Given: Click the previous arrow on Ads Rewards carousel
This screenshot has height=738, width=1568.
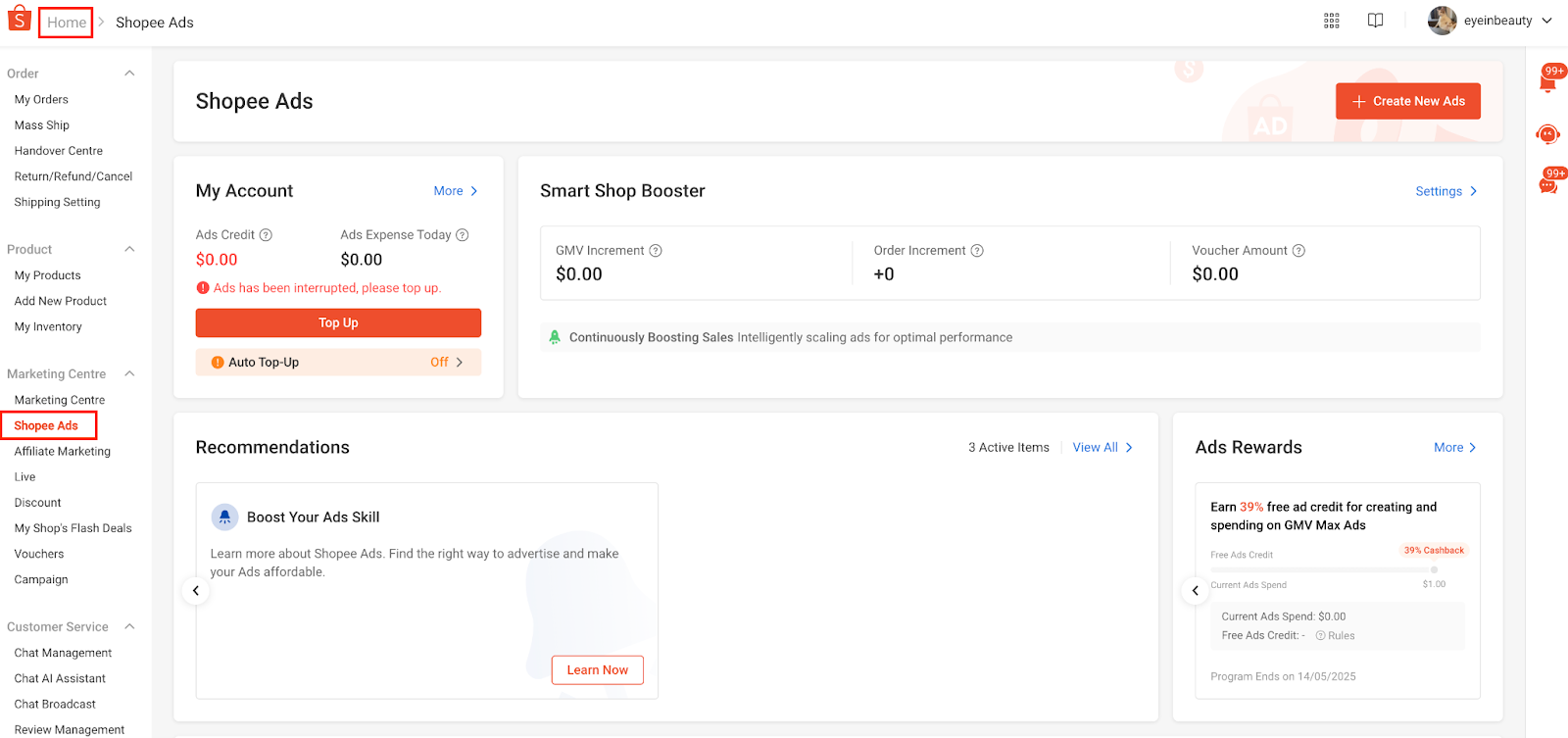Looking at the screenshot, I should tap(1195, 591).
